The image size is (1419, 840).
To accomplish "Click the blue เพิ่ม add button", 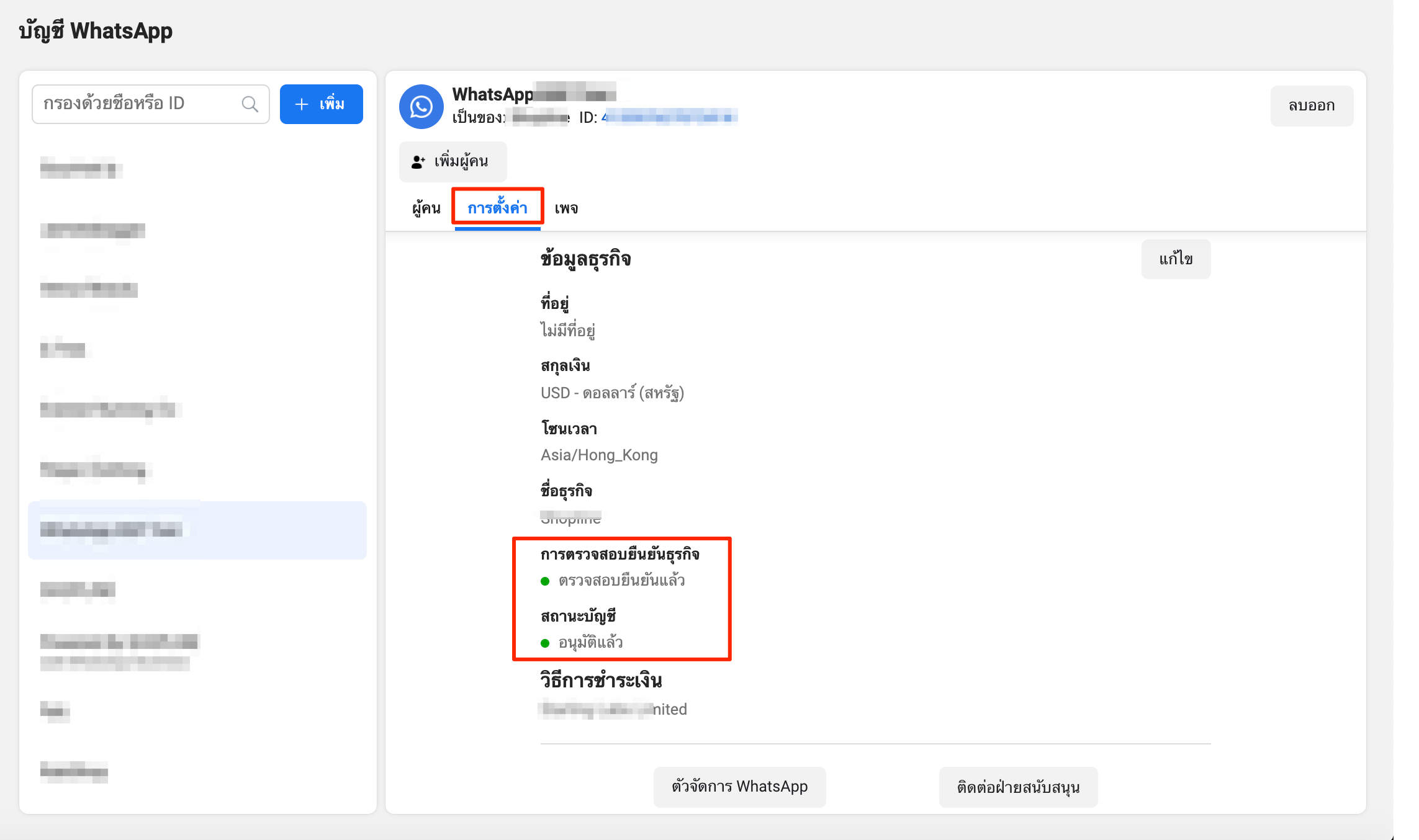I will click(322, 104).
